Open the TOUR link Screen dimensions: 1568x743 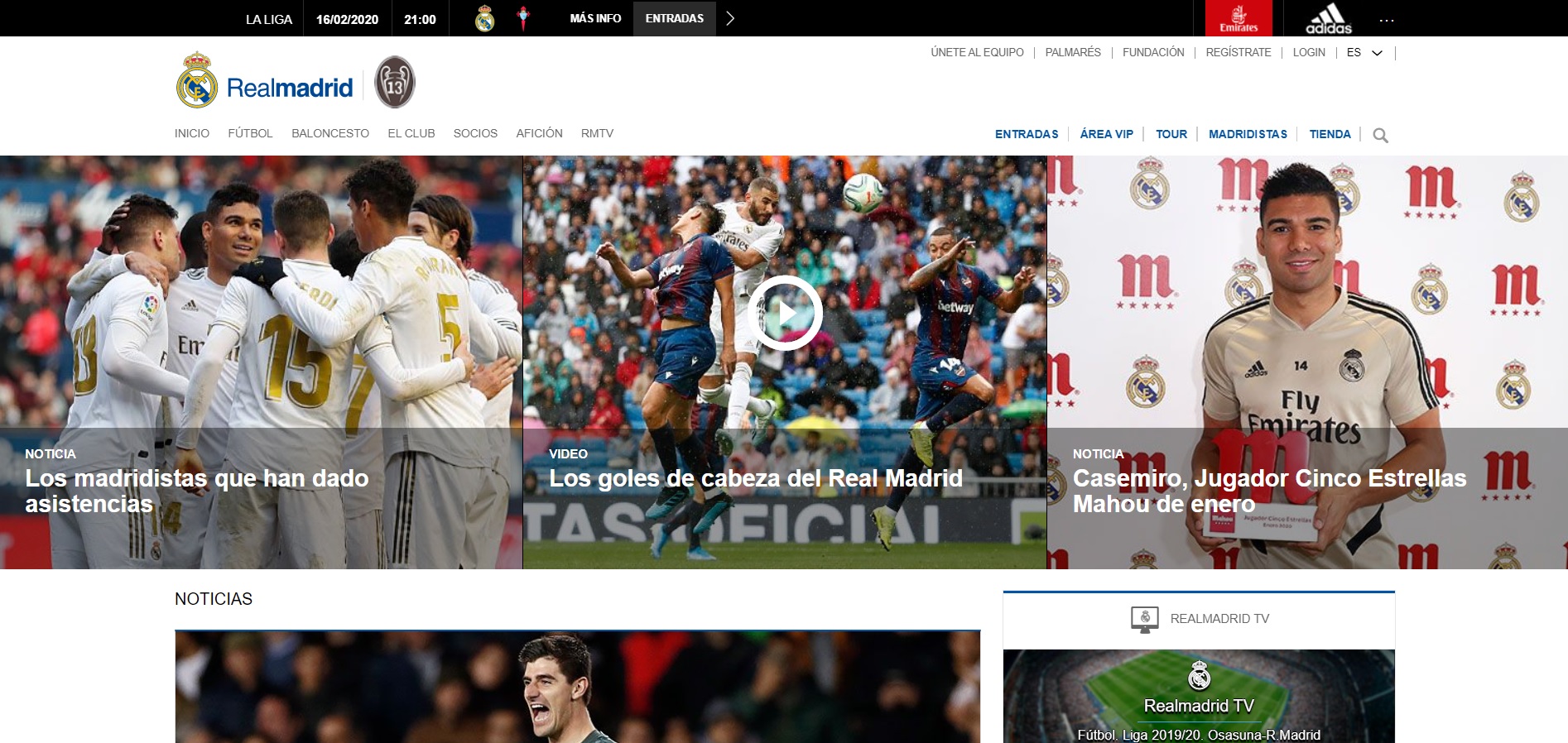coord(1171,134)
